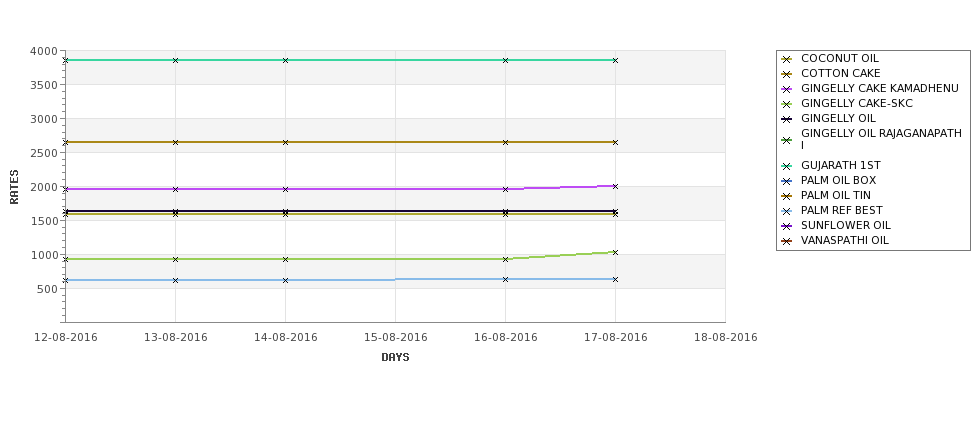This screenshot has width=975, height=429.
Task: Click the GUJARATH 1ST legend marker icon
Action: (787, 166)
